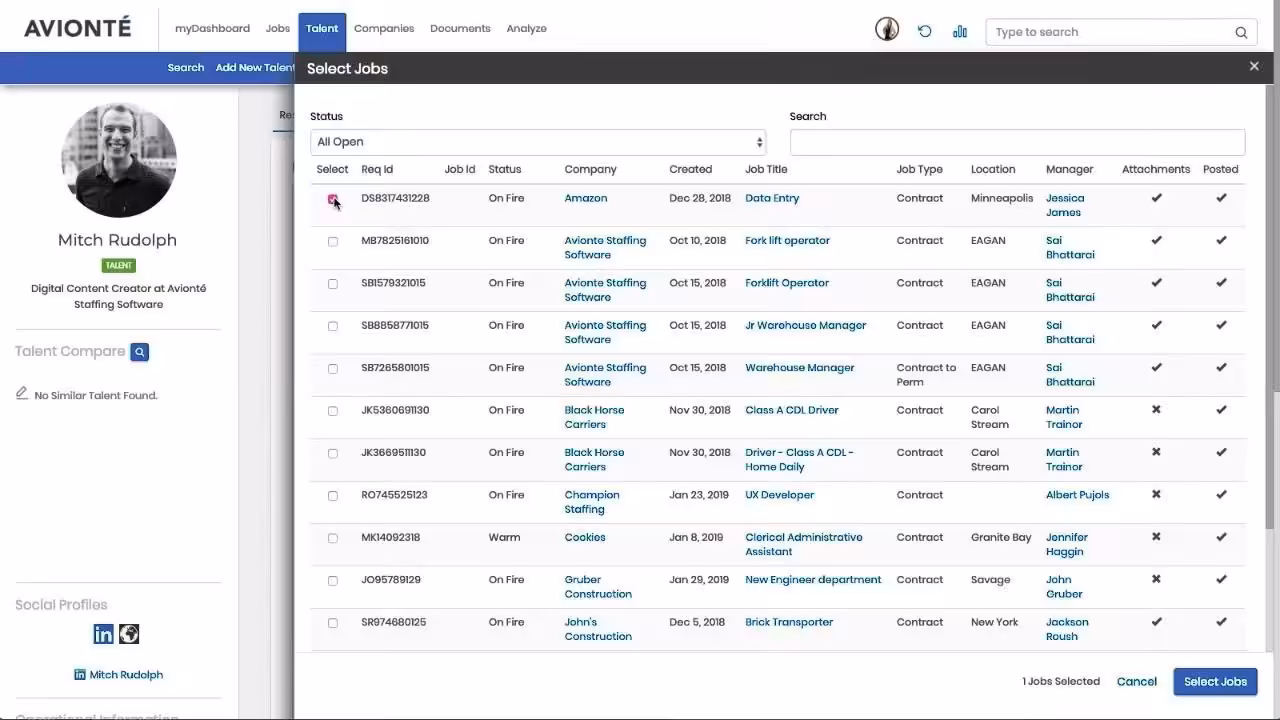Open the Documents menu
The height and width of the screenshot is (720, 1280).
coord(460,28)
